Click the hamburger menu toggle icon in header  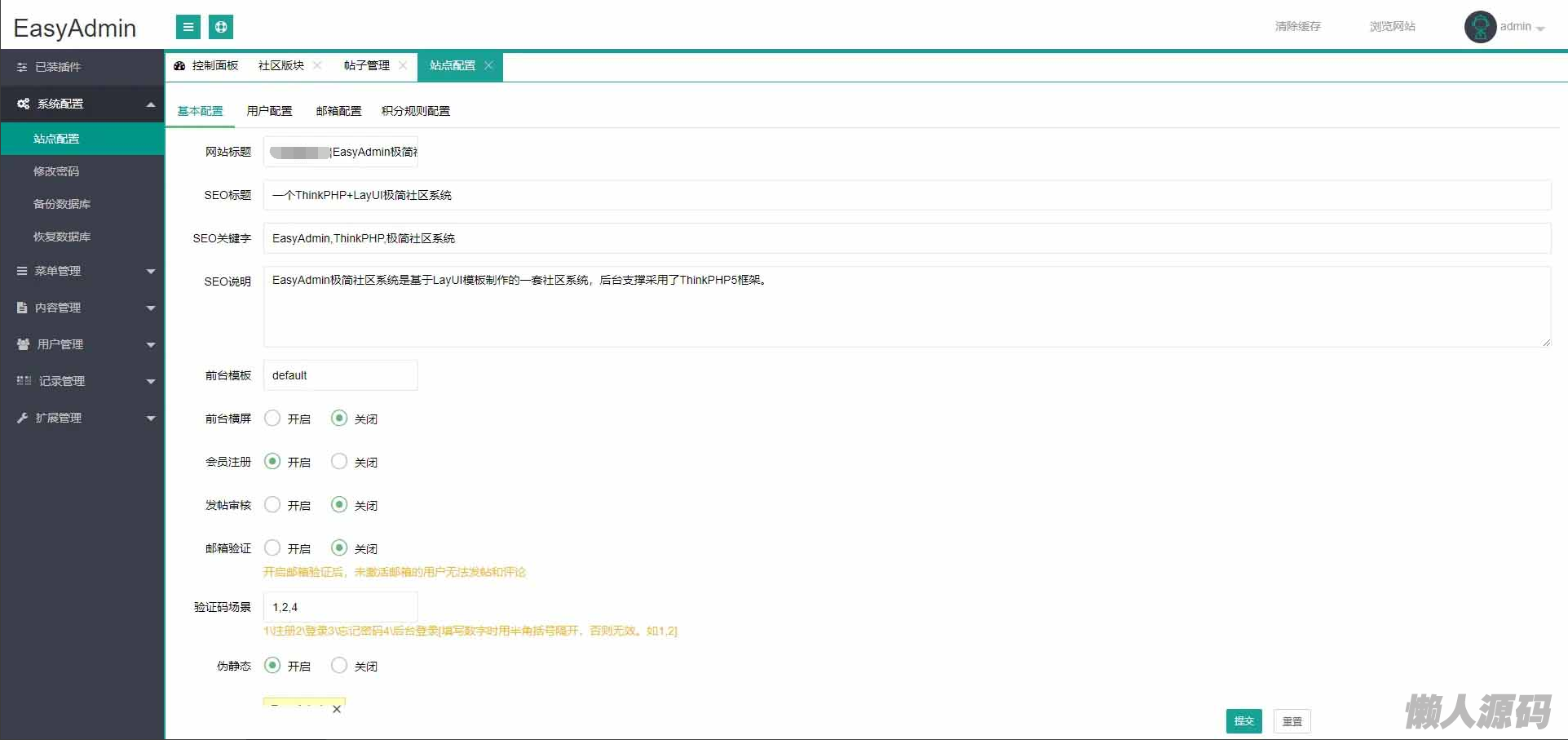point(188,27)
